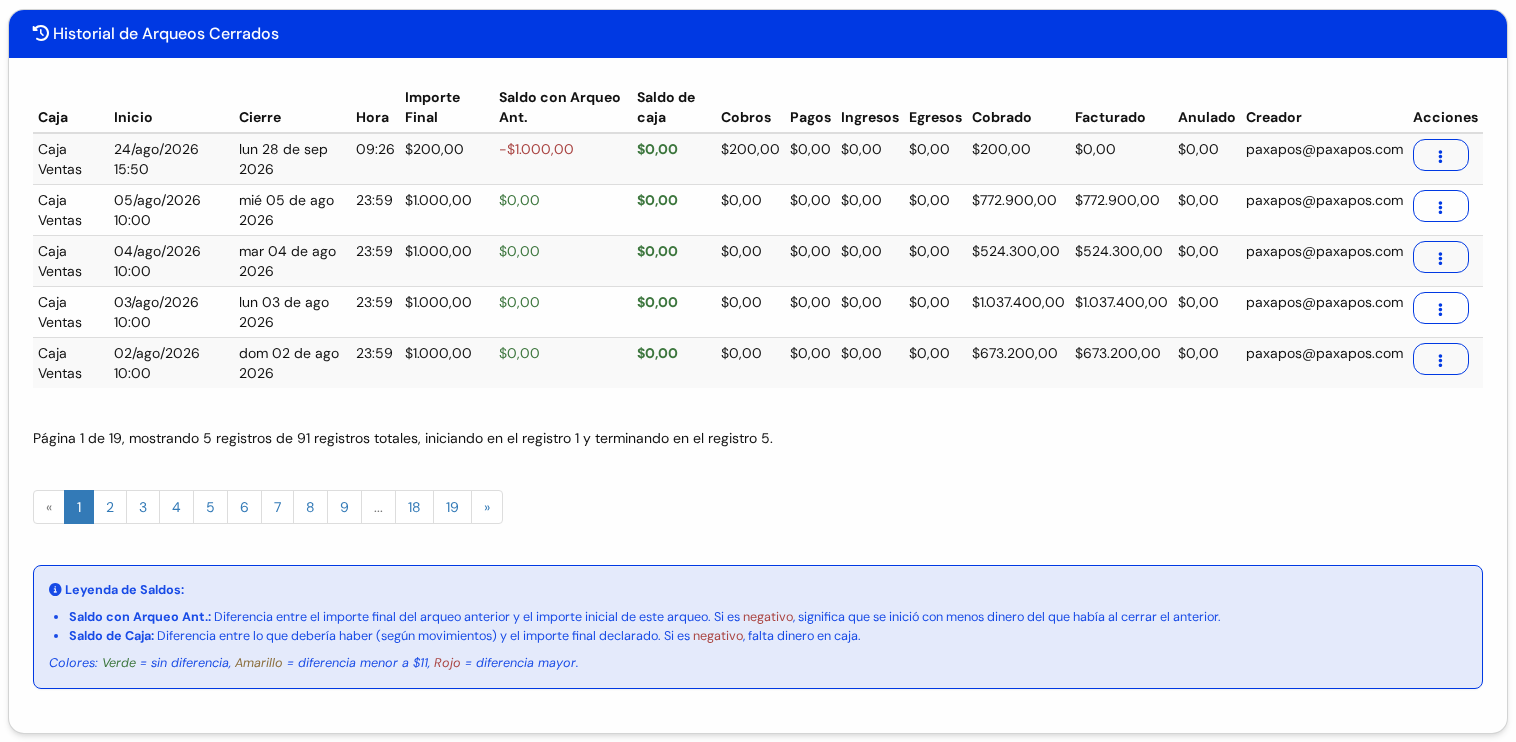Go to page 3
Viewport: 1516px width, 742px height.
coord(143,507)
